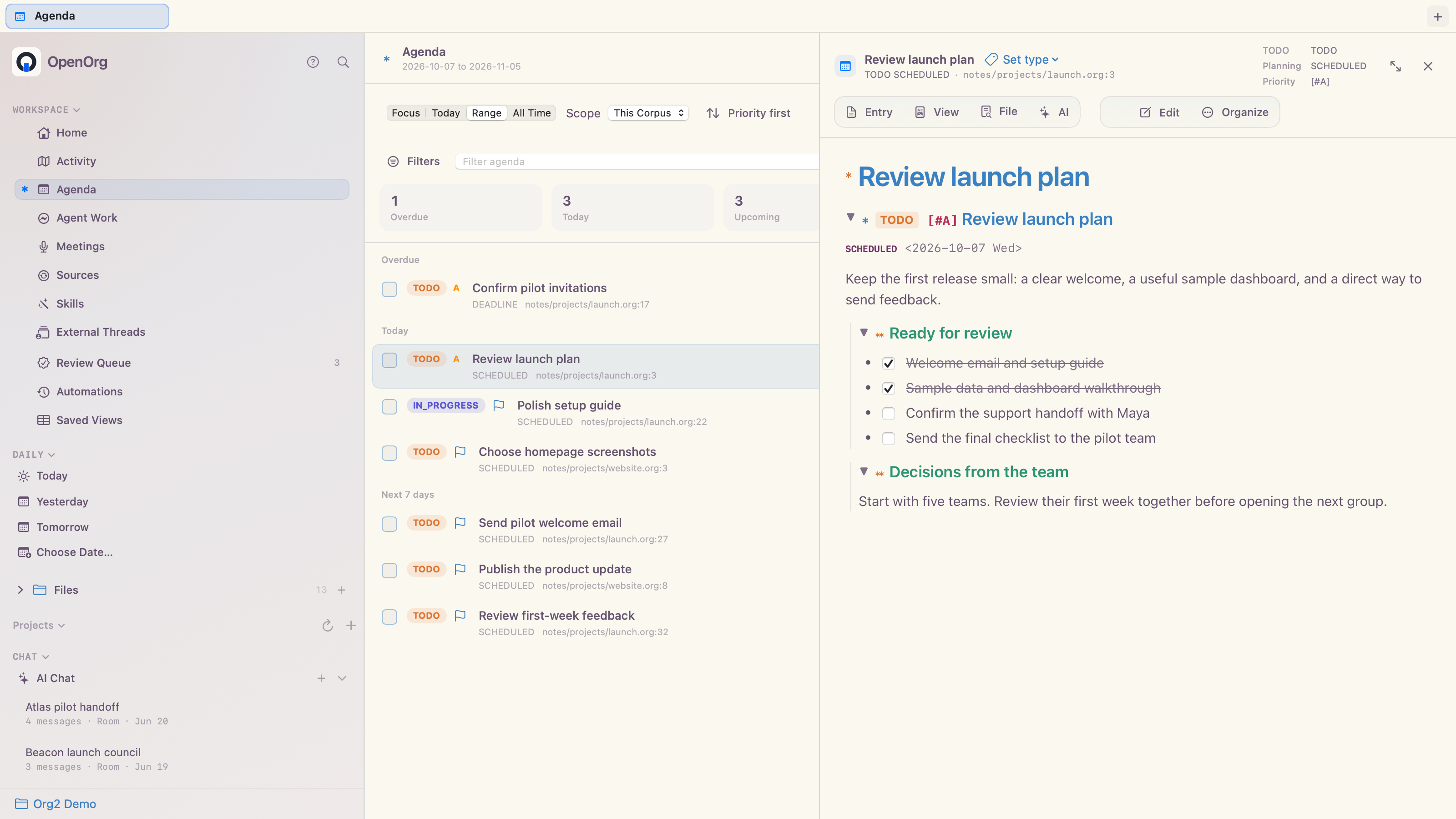Switch to the Focus view

pyautogui.click(x=406, y=113)
